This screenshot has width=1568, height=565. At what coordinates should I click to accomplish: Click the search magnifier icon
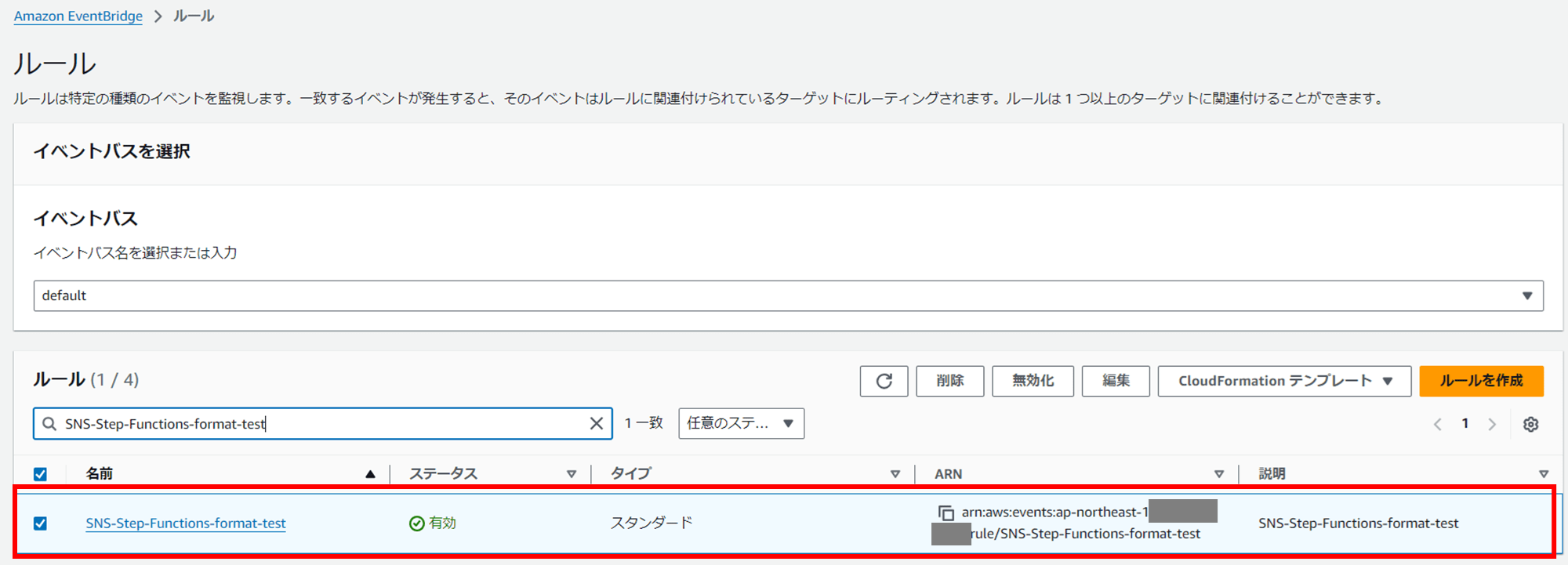click(x=49, y=424)
